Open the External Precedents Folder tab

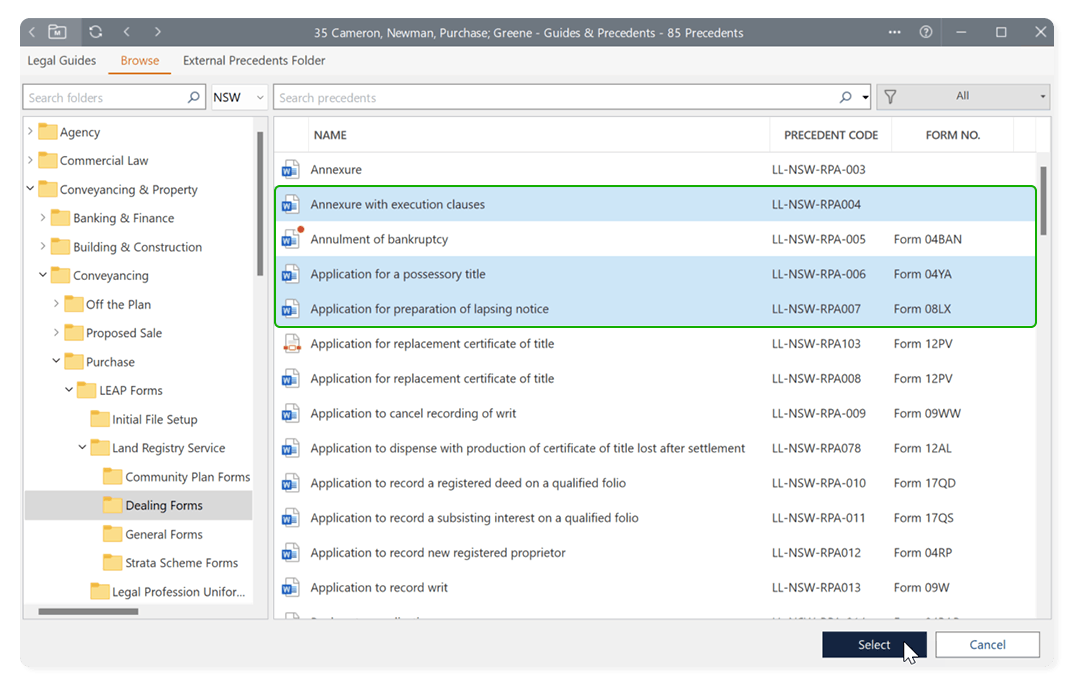point(254,60)
